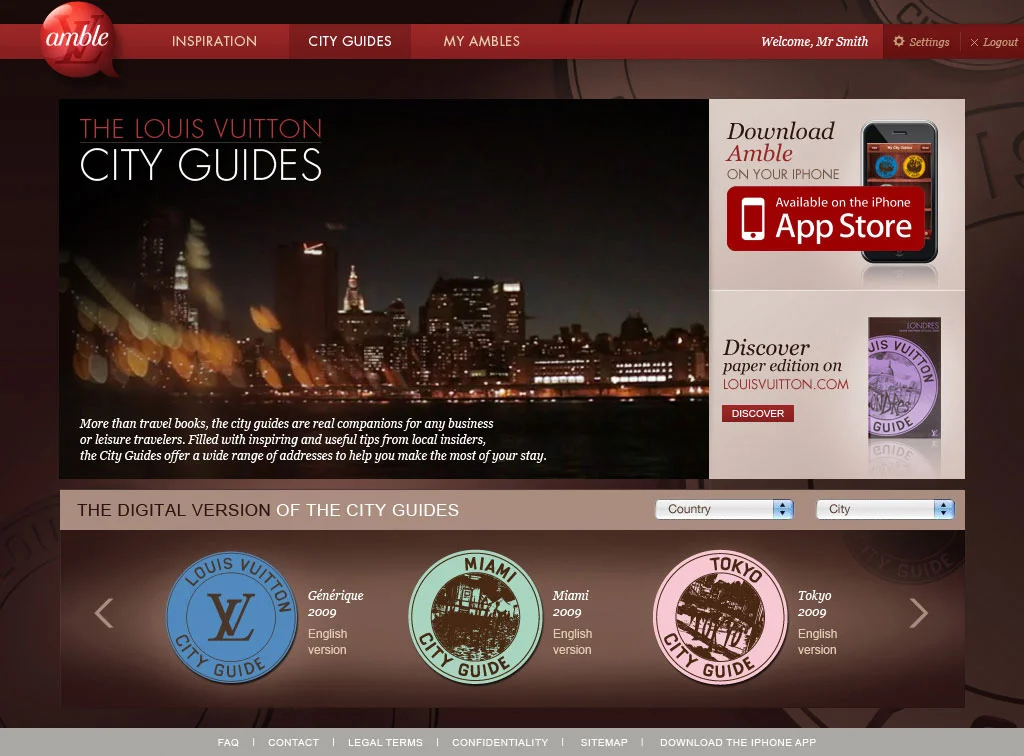Go to next city guides arrow
1024x756 pixels.
(918, 613)
